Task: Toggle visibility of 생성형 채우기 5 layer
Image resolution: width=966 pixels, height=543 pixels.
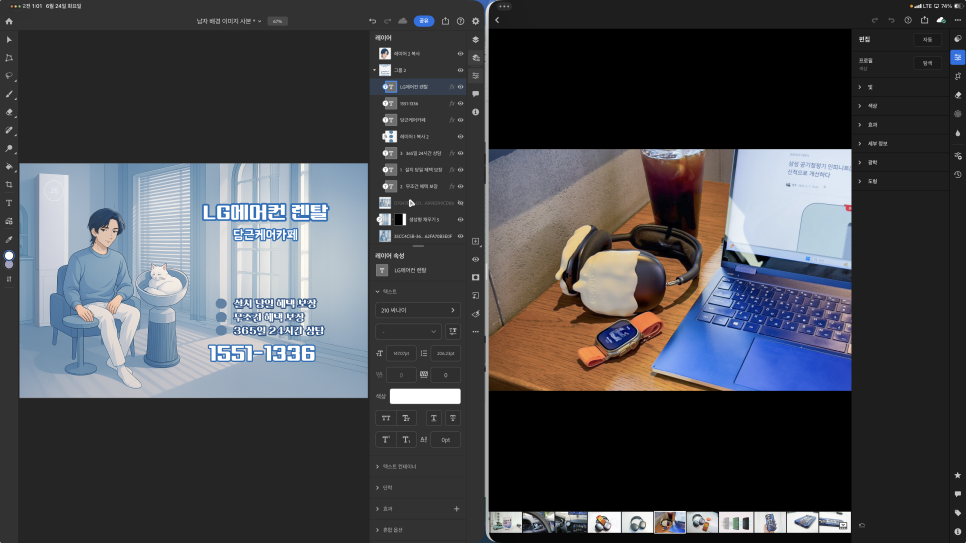Action: (460, 219)
